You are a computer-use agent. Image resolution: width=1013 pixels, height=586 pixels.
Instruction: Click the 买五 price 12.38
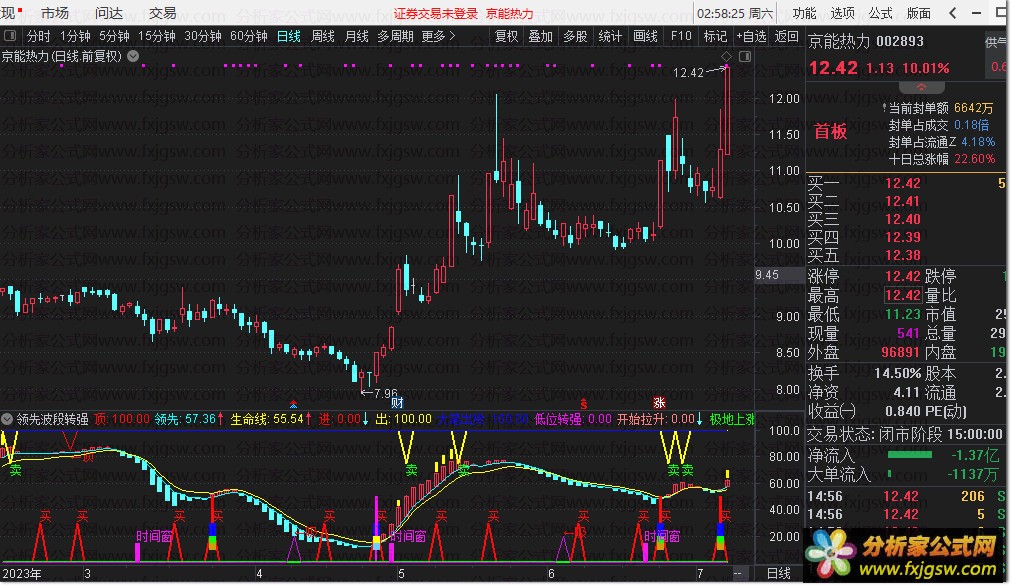903,256
